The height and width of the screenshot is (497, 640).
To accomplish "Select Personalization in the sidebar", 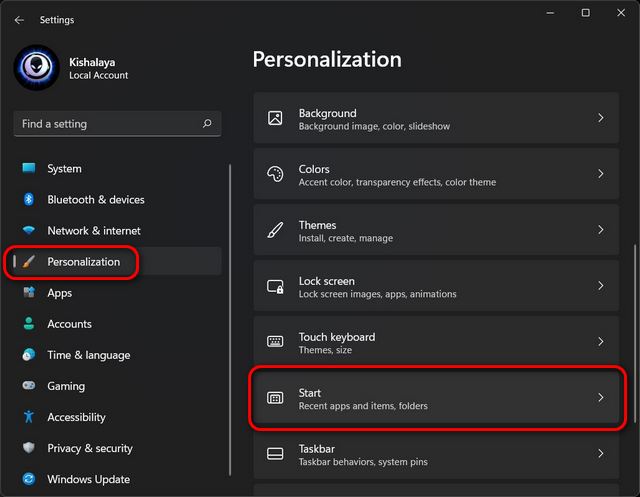I will coord(118,262).
